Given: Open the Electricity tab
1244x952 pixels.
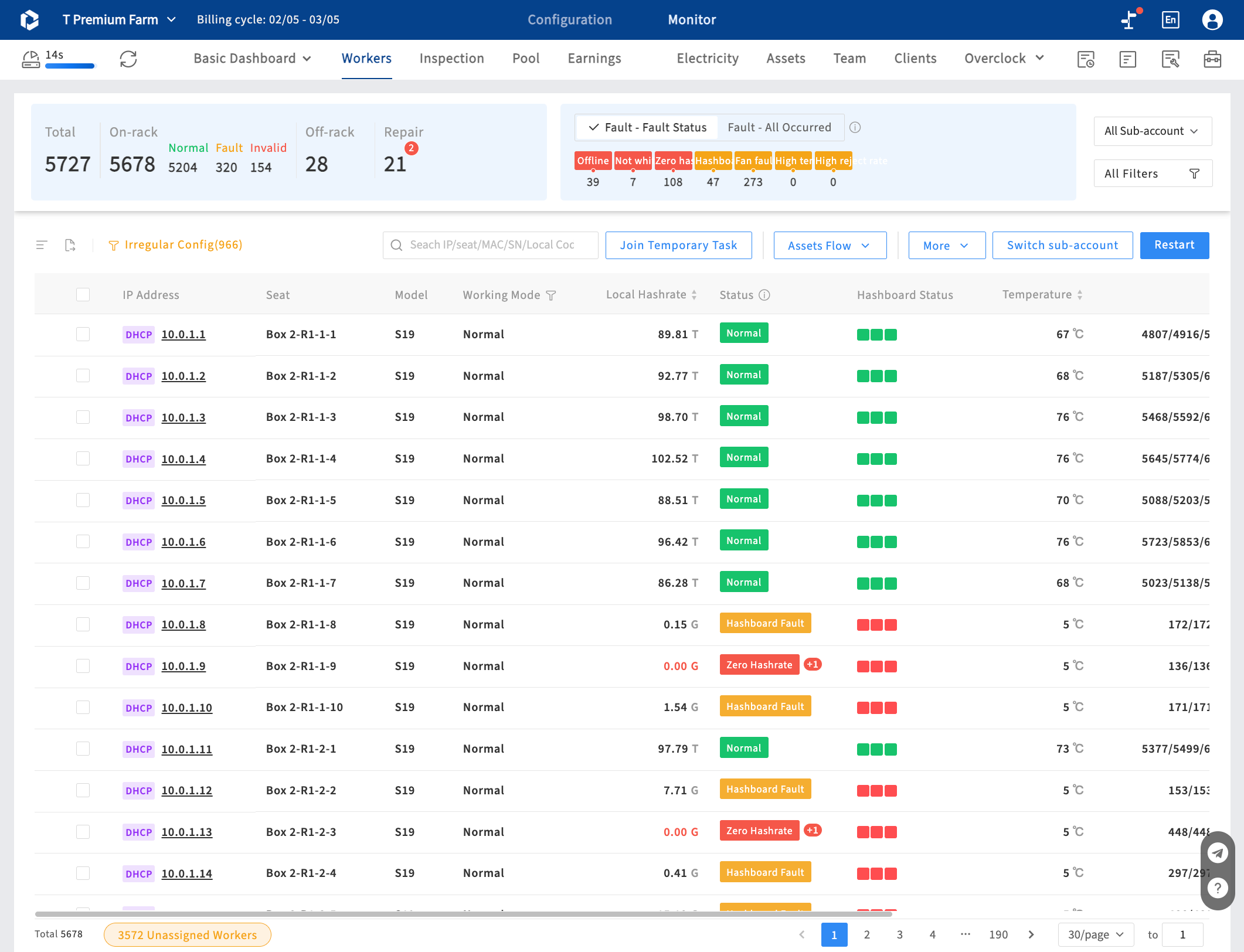Looking at the screenshot, I should tap(708, 59).
